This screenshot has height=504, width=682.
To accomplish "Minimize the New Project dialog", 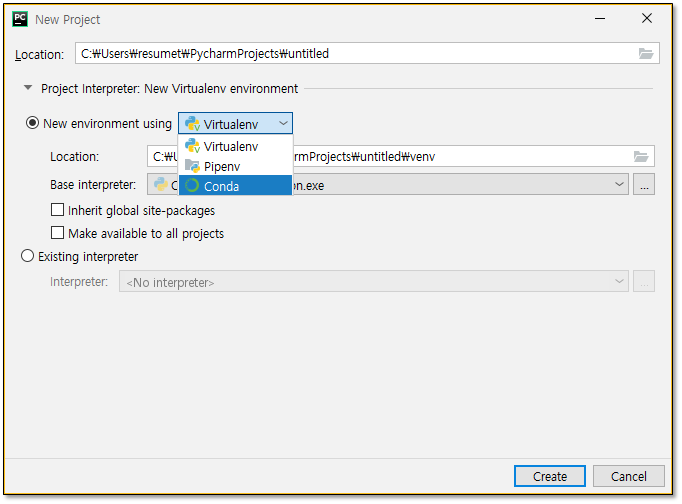I will [600, 19].
